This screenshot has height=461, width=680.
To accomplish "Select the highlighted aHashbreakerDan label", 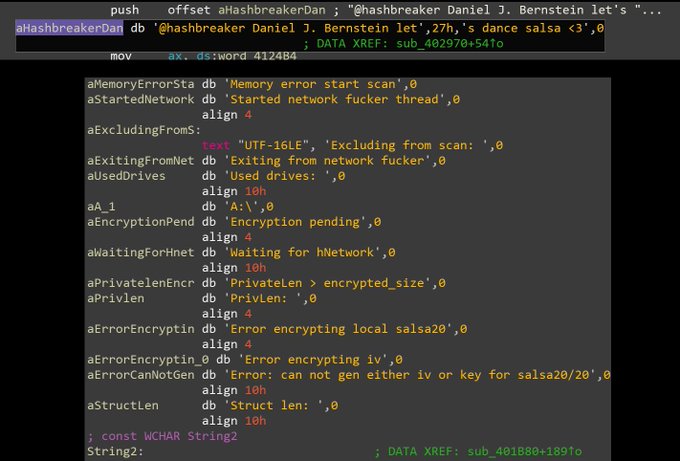I will tap(69, 28).
